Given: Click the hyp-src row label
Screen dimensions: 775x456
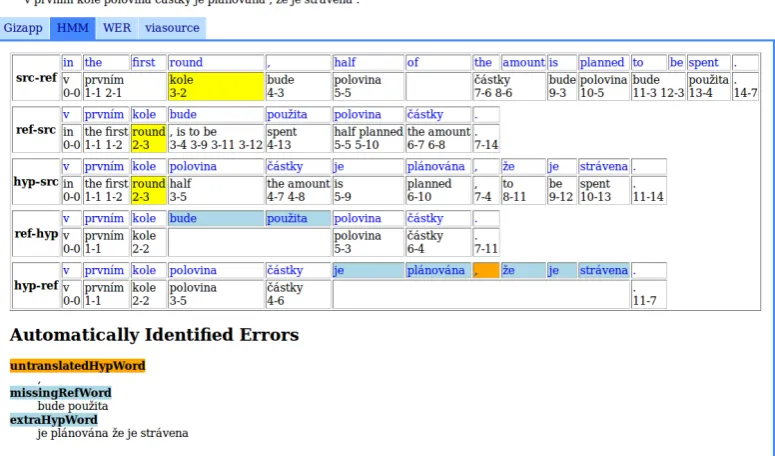Looking at the screenshot, I should tap(36, 181).
